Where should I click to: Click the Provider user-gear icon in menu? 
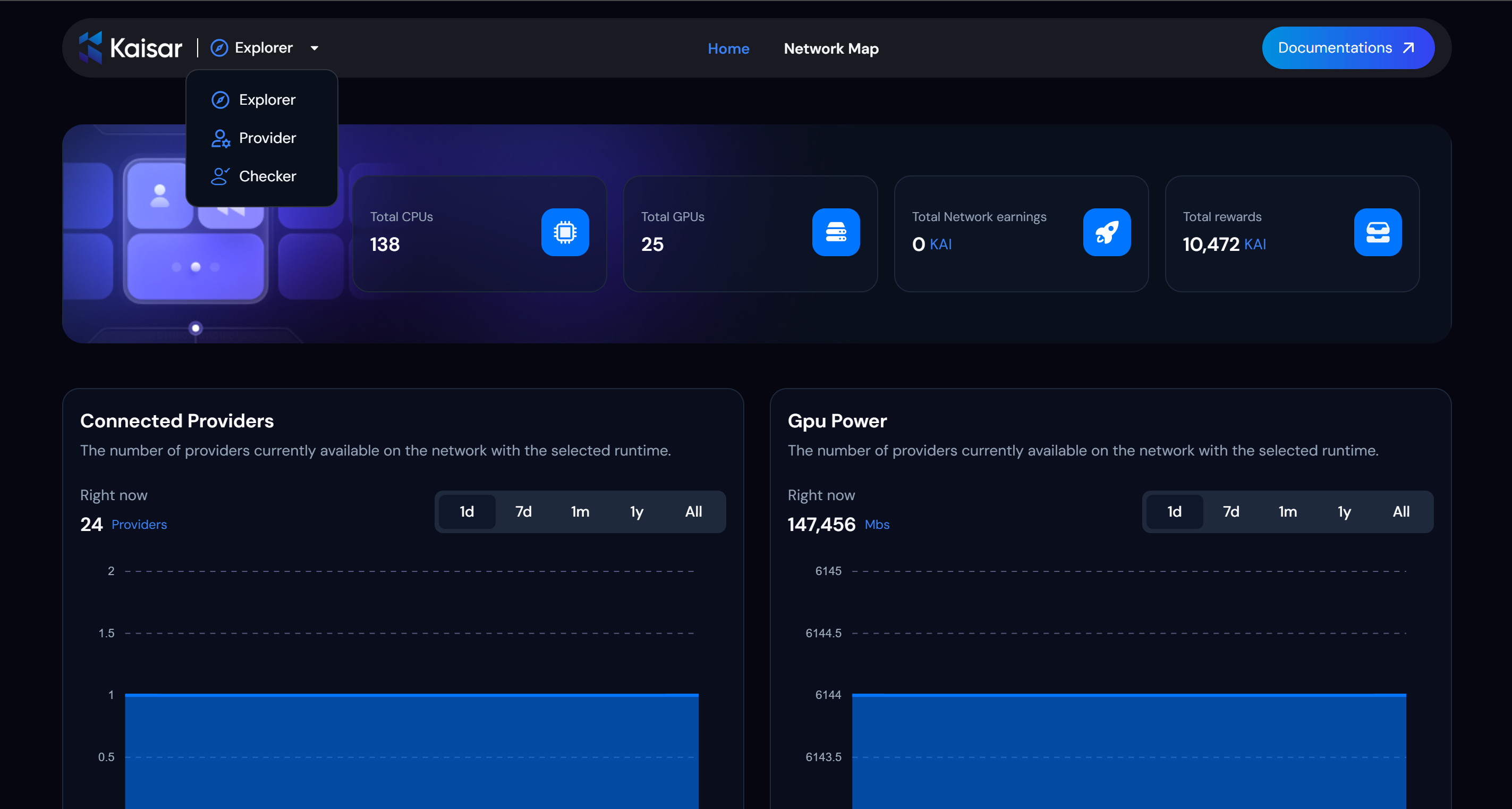(220, 138)
